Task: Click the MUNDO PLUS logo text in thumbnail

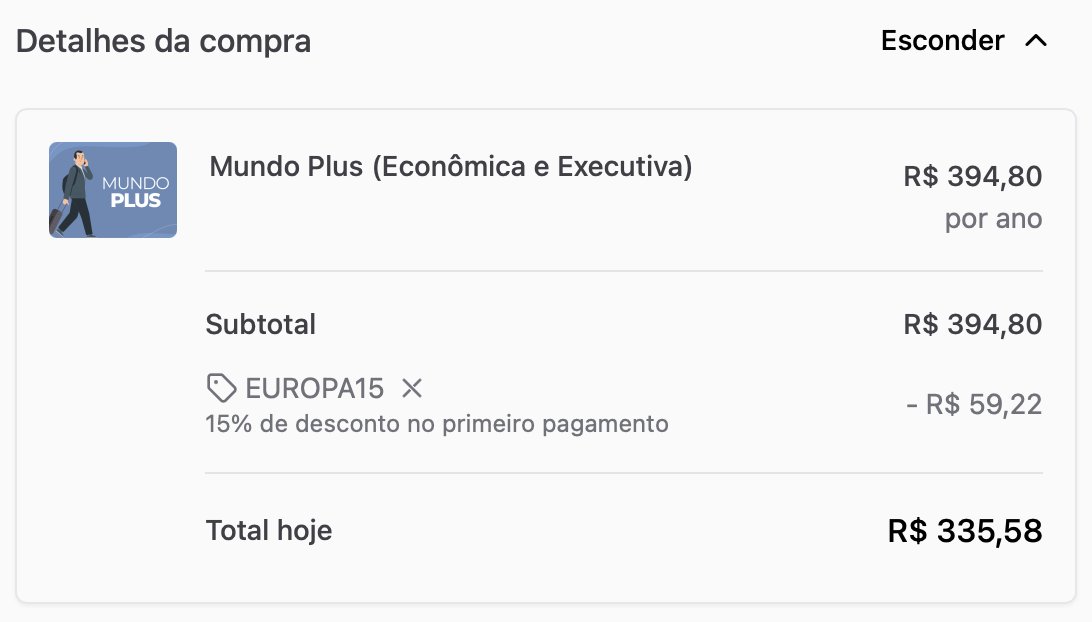Action: point(135,192)
